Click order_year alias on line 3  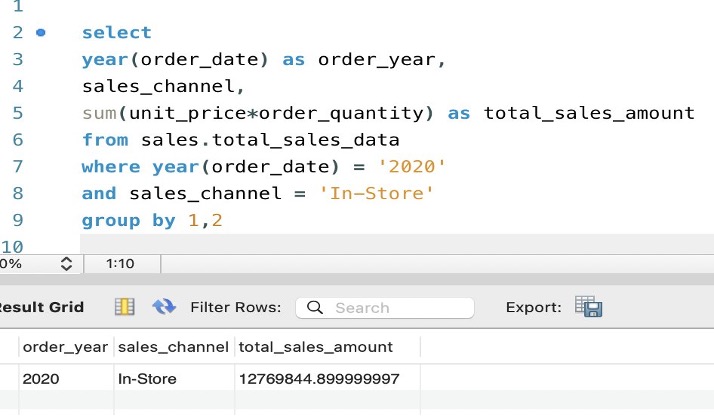(377, 60)
